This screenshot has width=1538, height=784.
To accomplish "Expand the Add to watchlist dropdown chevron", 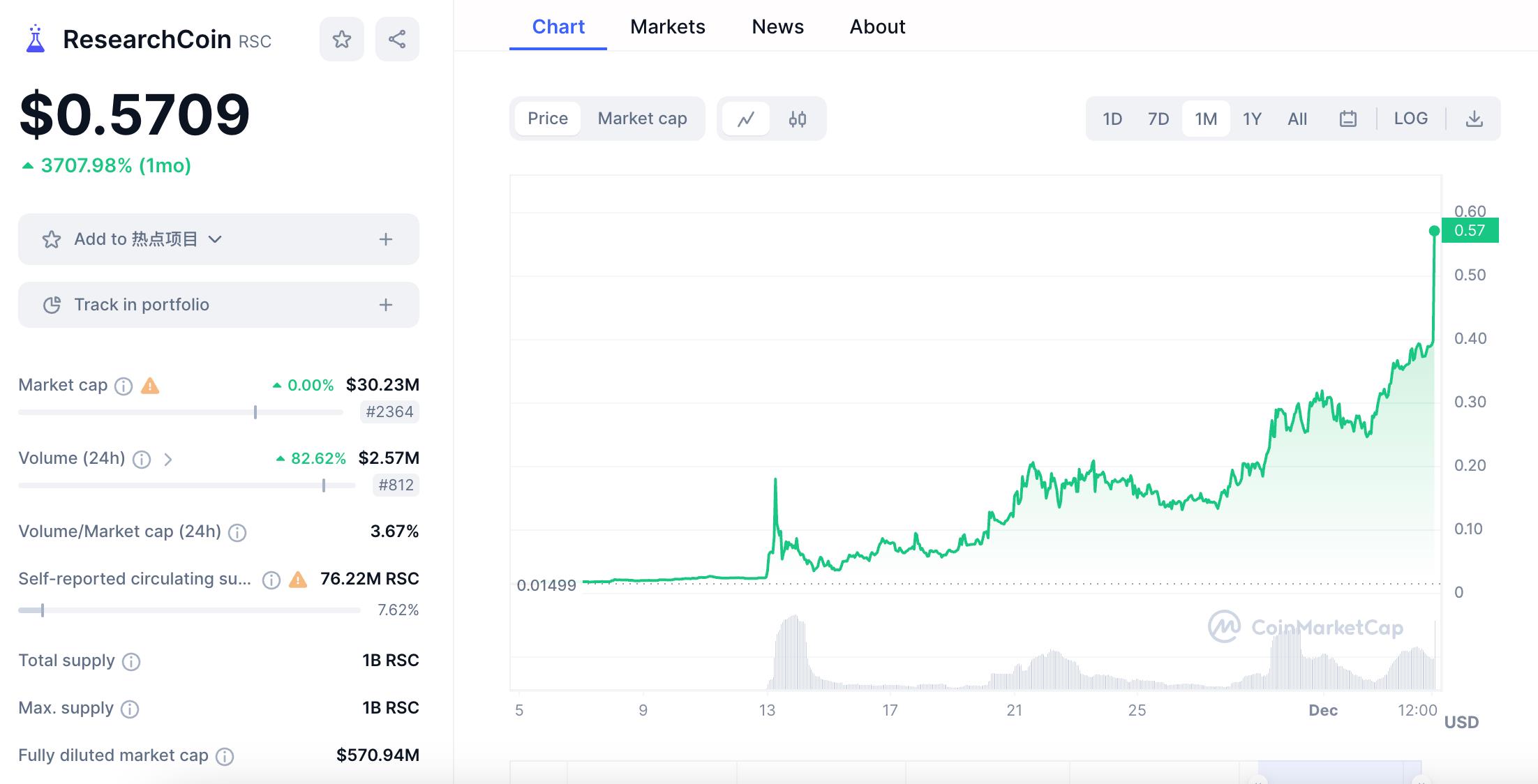I will click(216, 239).
